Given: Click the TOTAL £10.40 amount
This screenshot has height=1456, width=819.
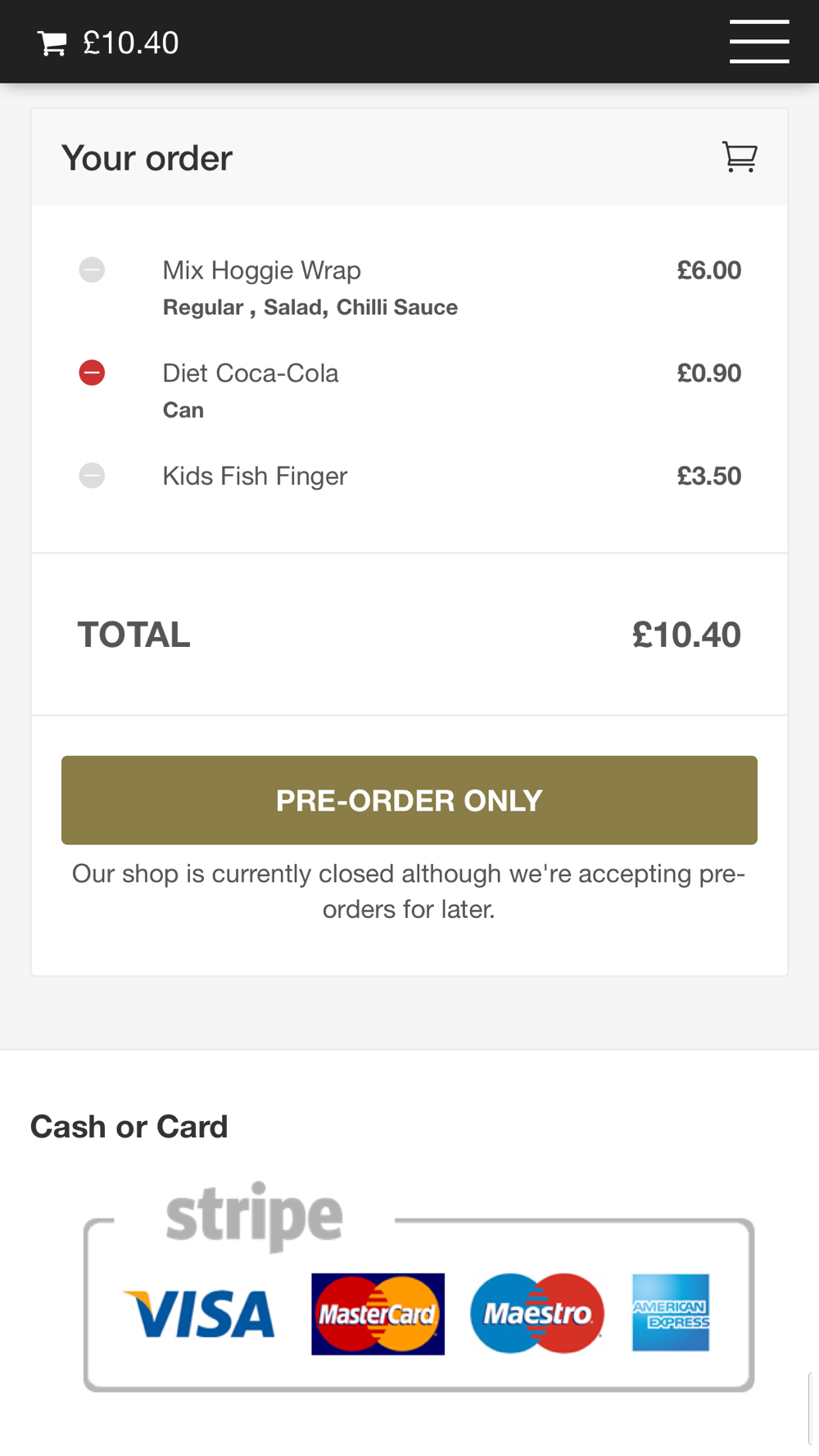Looking at the screenshot, I should click(686, 635).
